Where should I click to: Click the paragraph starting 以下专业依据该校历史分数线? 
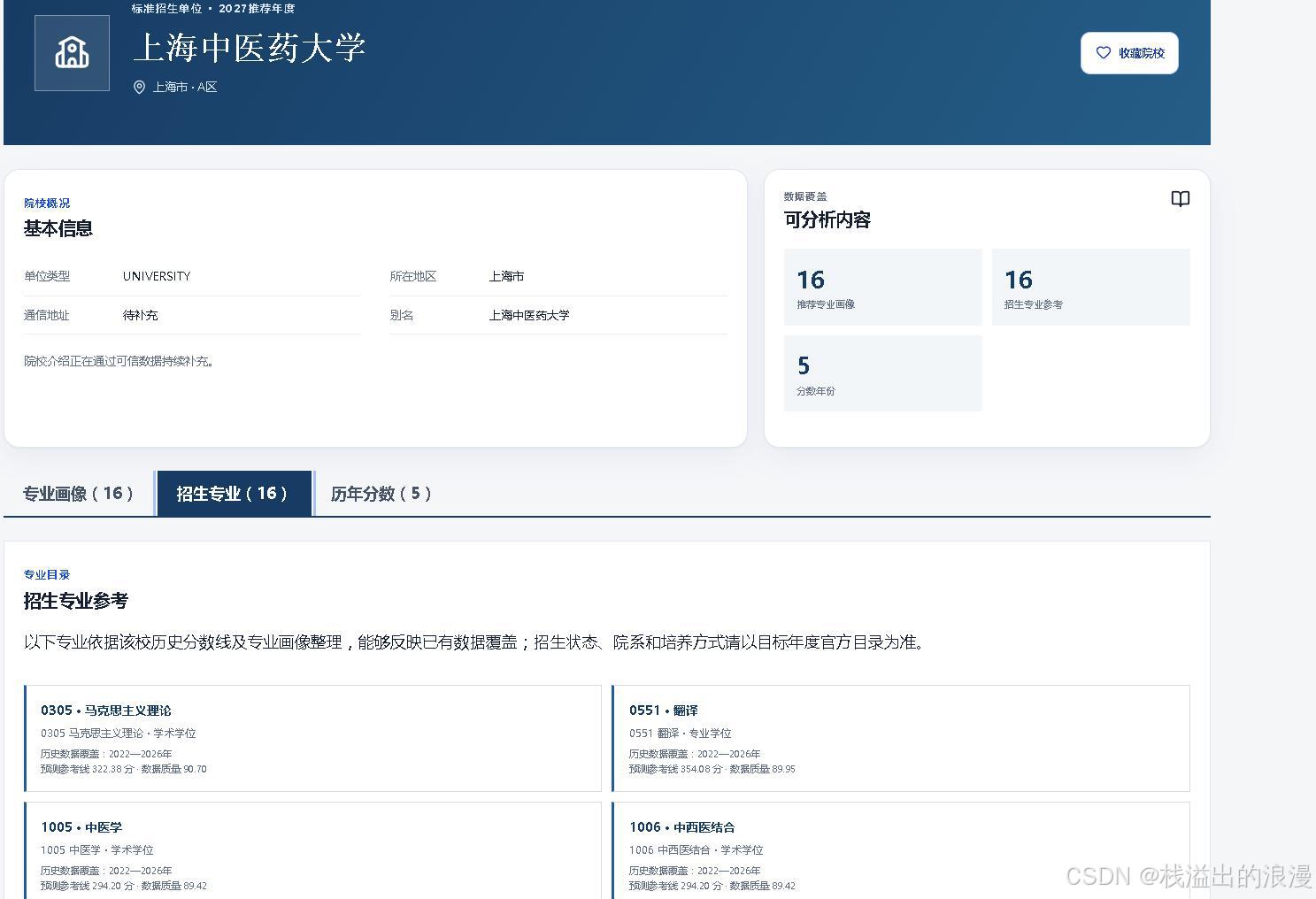coord(475,642)
